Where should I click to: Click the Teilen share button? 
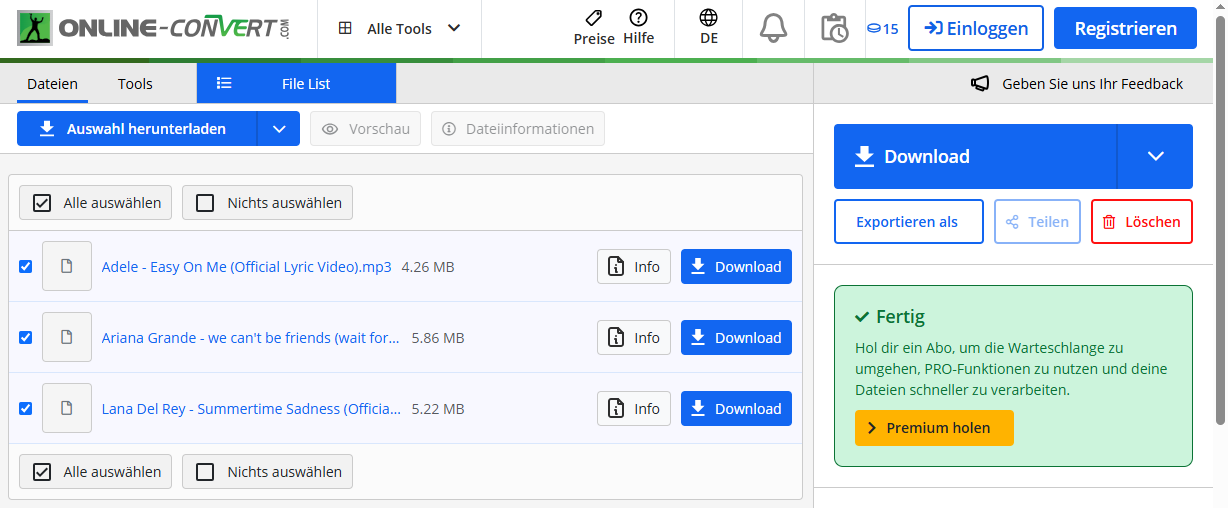pos(1038,222)
